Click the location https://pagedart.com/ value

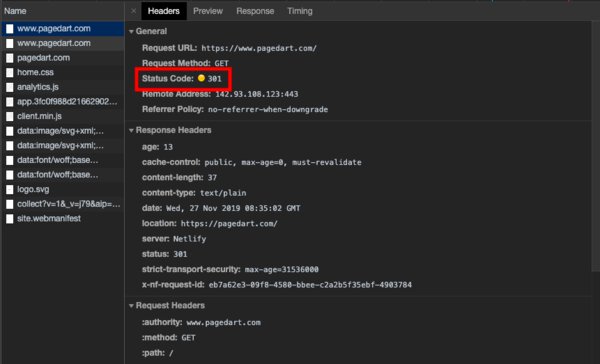click(229, 224)
